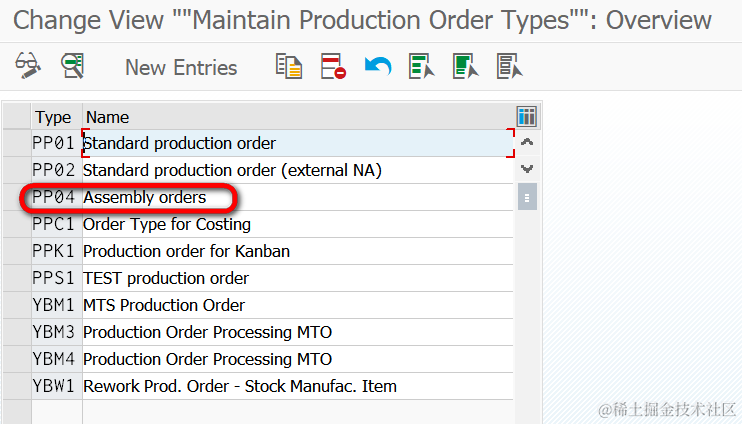Select type cell PP04
The width and height of the screenshot is (742, 424).
pos(57,197)
